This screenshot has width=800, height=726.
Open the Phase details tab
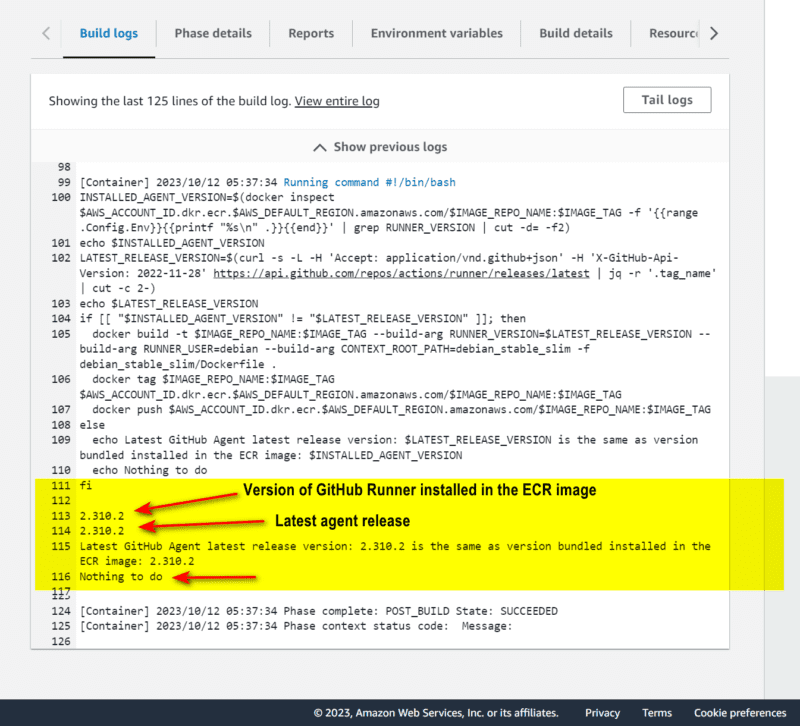click(213, 33)
